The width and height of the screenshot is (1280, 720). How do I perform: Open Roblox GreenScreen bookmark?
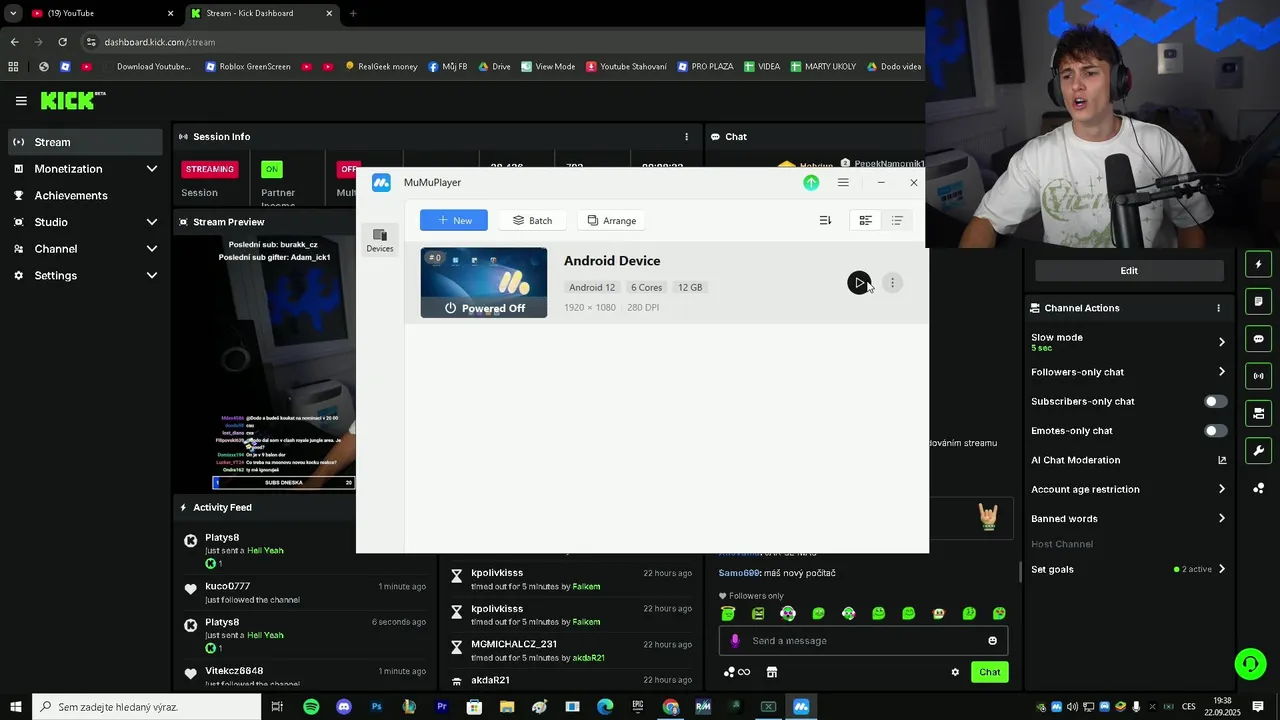(x=248, y=67)
